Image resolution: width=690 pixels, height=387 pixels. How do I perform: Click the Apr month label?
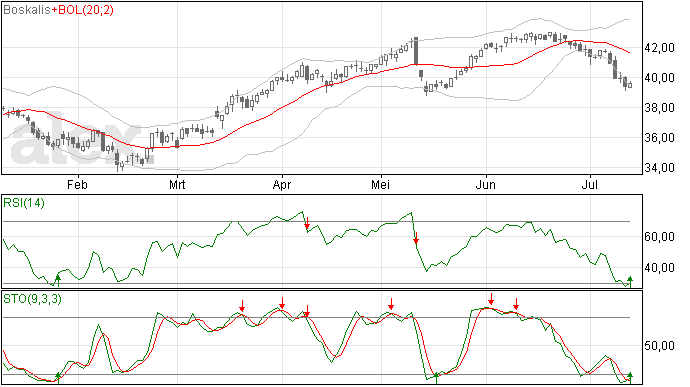point(282,185)
